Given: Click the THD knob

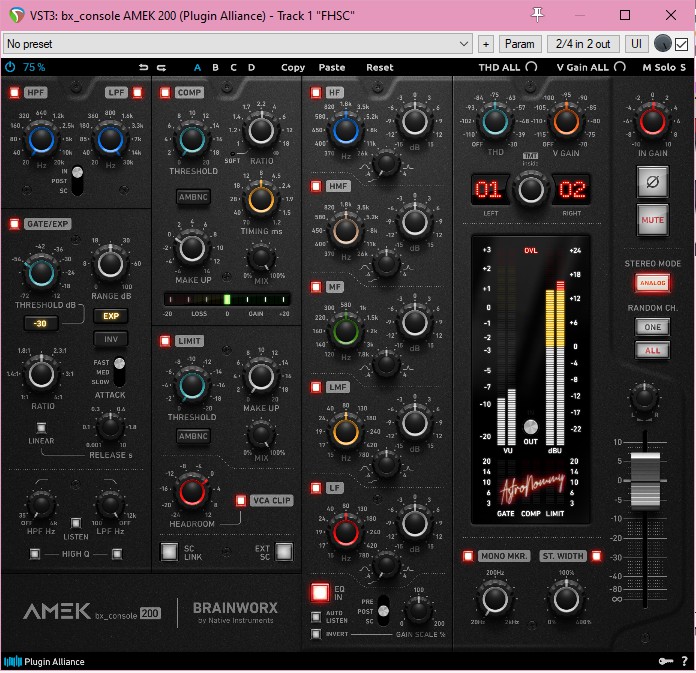Looking at the screenshot, I should click(495, 121).
